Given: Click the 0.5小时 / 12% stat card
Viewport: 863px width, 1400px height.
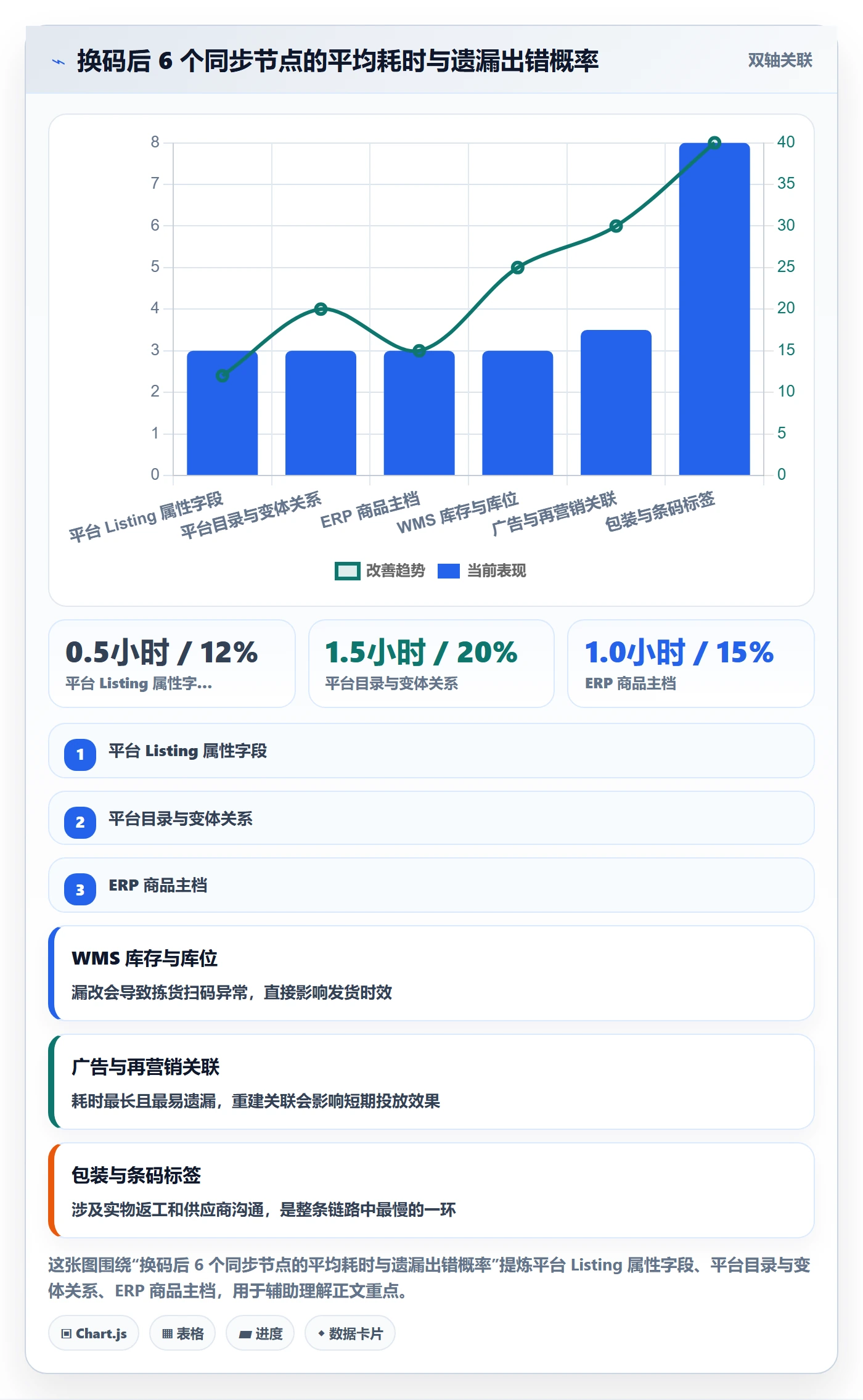Looking at the screenshot, I should pyautogui.click(x=172, y=664).
